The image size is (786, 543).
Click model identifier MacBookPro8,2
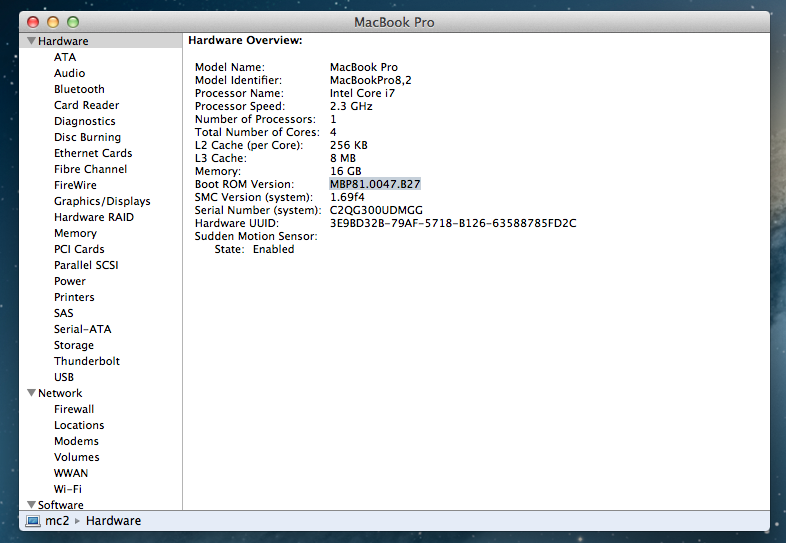[370, 80]
